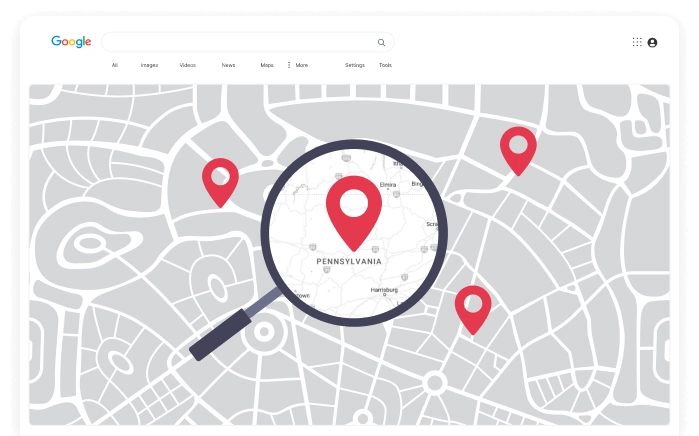Open the search Tools link
Screen dimensions: 699x436
[385, 65]
